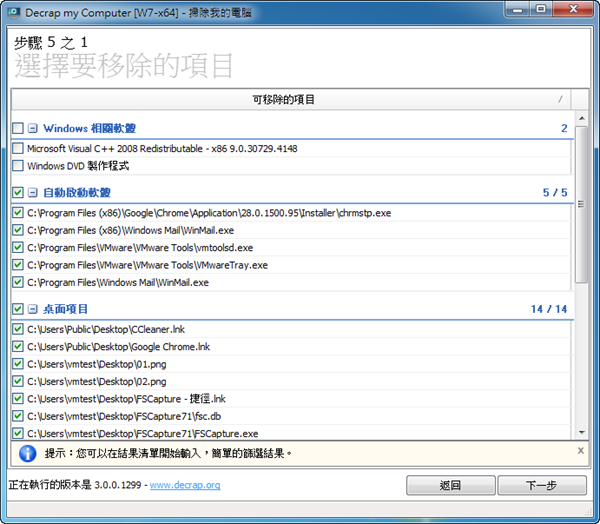This screenshot has height=524, width=600.
Task: Select the 自動啟動軟體 group title
Action: tap(77, 192)
